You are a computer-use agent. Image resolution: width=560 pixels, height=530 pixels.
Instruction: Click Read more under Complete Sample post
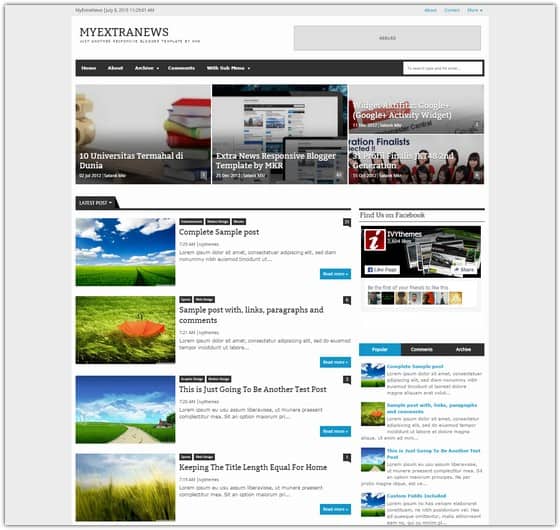(335, 274)
